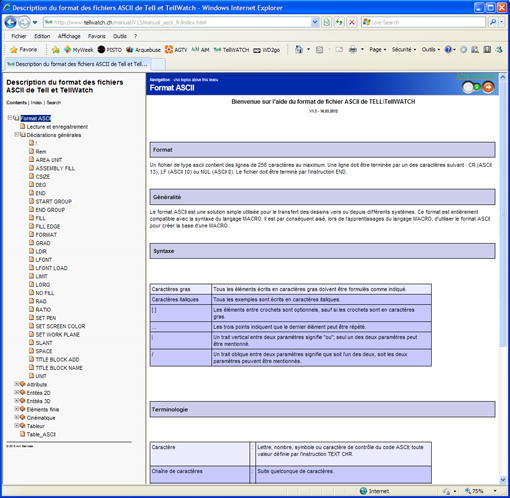Open the AIM favorite link
Viewport: 510px width, 498px height.
[x=200, y=50]
